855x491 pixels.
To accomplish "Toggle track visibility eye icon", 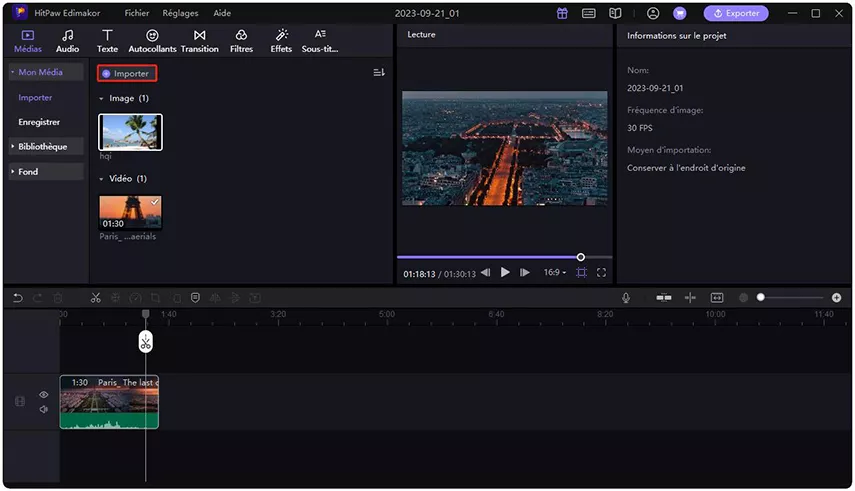I will pyautogui.click(x=44, y=395).
